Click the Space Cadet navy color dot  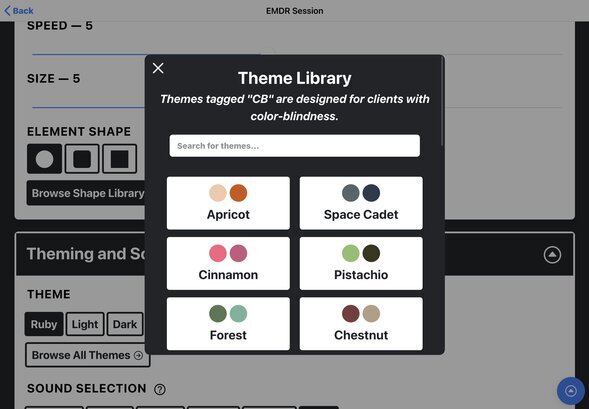point(372,193)
